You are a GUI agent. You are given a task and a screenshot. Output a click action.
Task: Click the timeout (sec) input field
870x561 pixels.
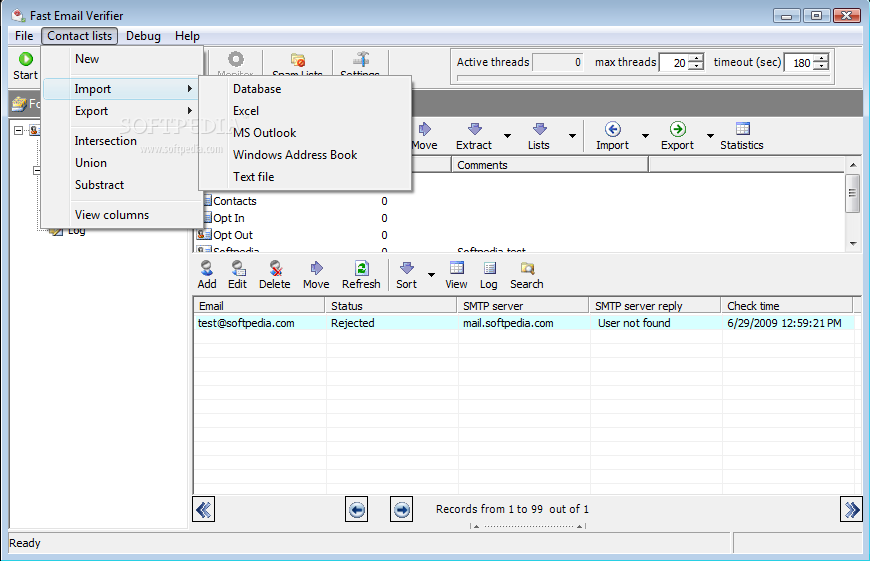(800, 62)
